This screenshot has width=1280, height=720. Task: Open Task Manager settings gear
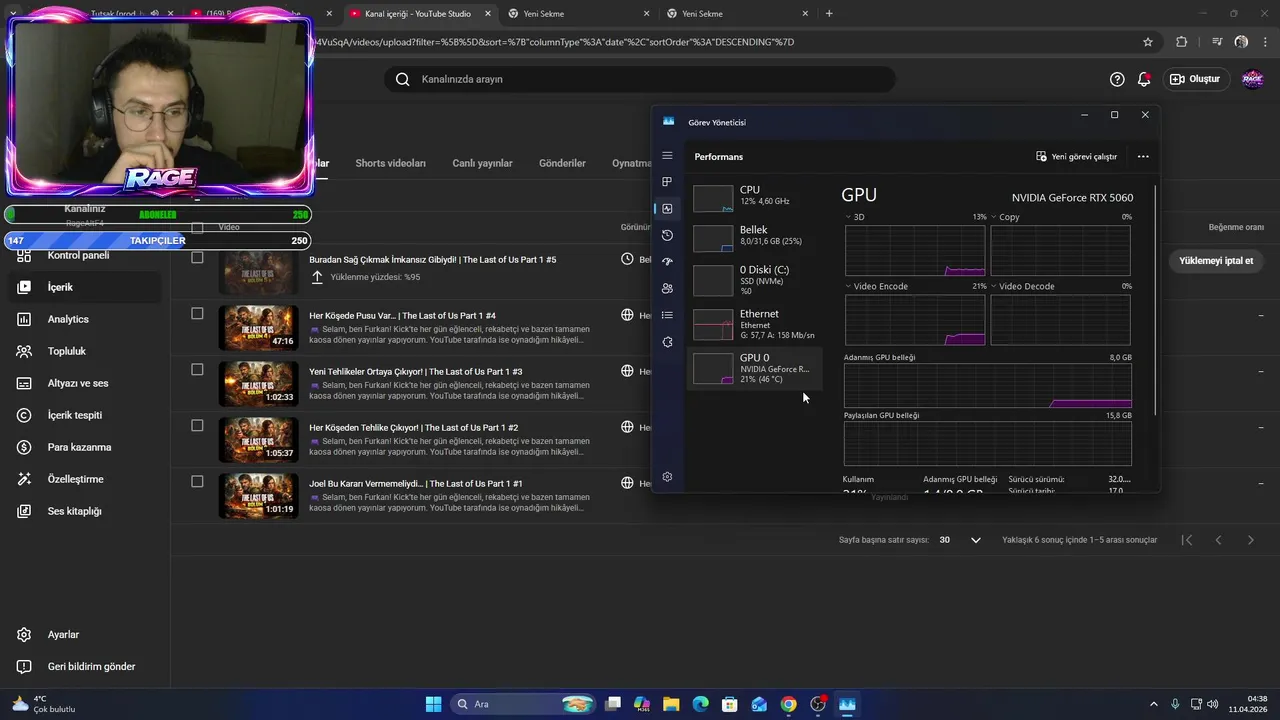click(x=667, y=477)
